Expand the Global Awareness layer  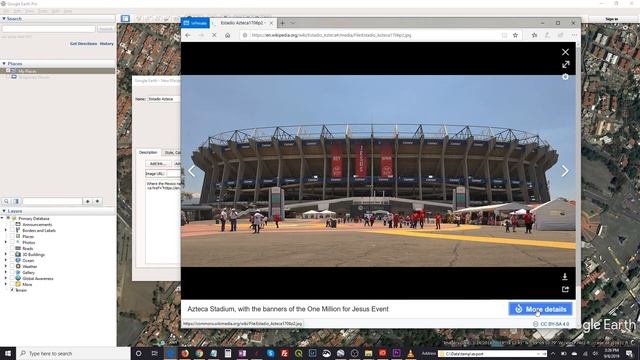pyautogui.click(x=6, y=278)
